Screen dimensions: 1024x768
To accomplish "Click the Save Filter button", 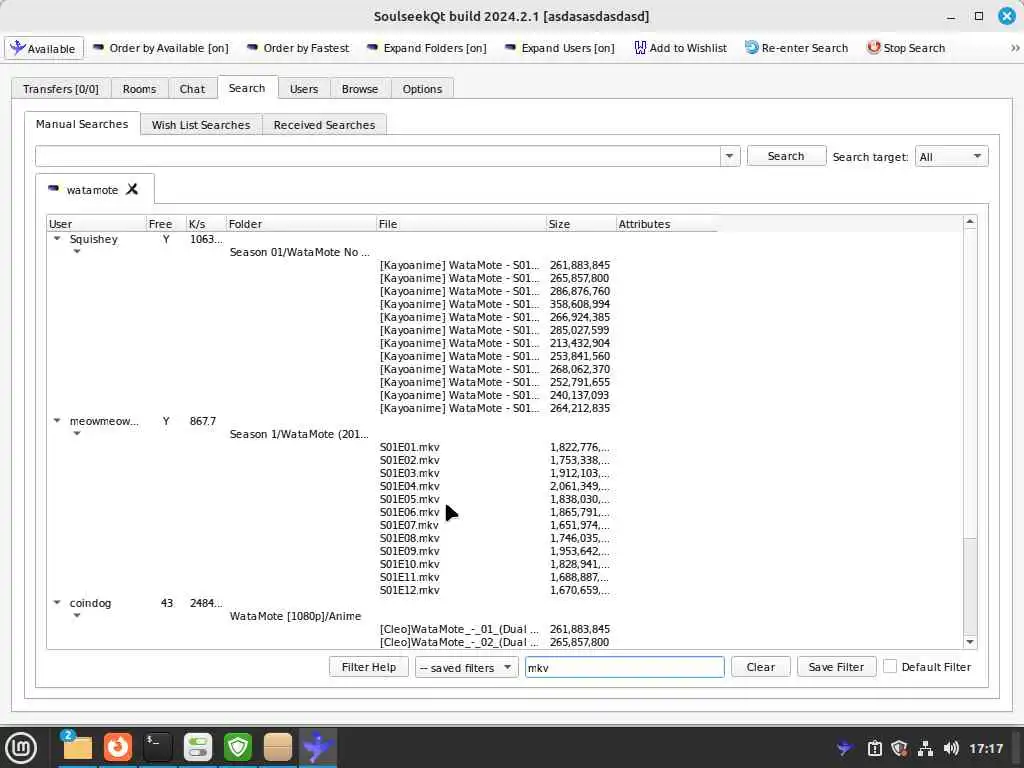I will 836,667.
